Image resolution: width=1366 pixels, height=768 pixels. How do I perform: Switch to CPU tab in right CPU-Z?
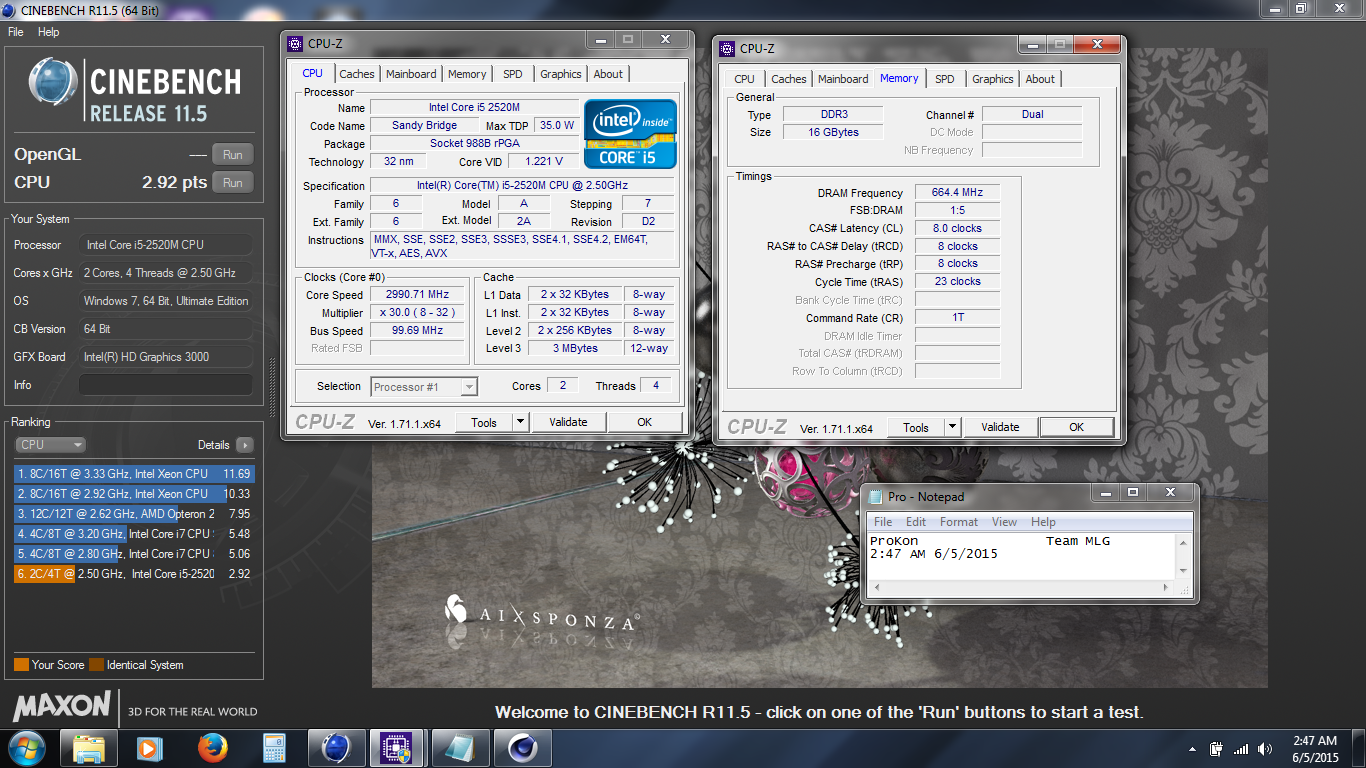[x=745, y=79]
